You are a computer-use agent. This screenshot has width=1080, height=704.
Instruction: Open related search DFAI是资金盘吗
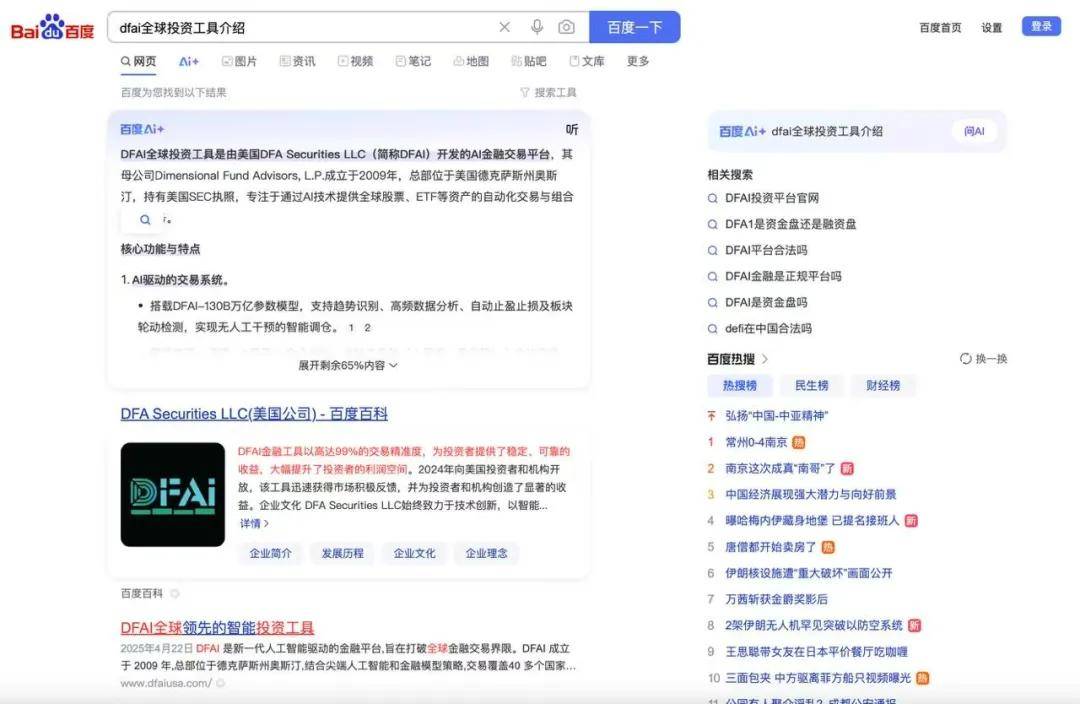[x=766, y=302]
